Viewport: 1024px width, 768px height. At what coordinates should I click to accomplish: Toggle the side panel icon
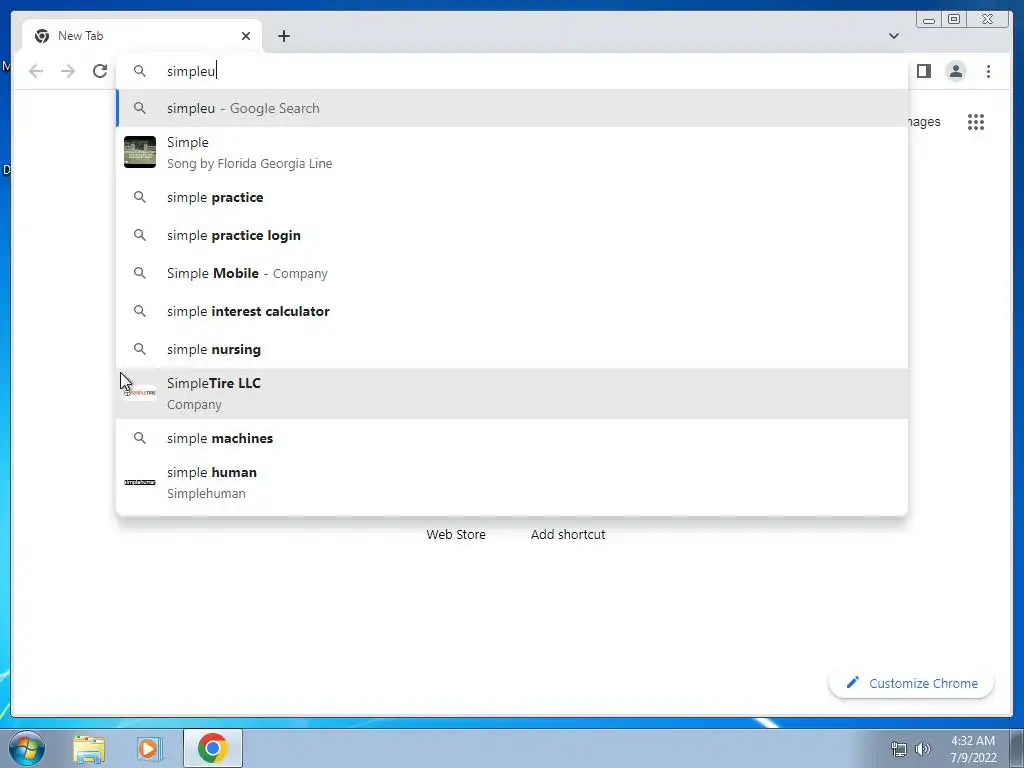coord(923,71)
